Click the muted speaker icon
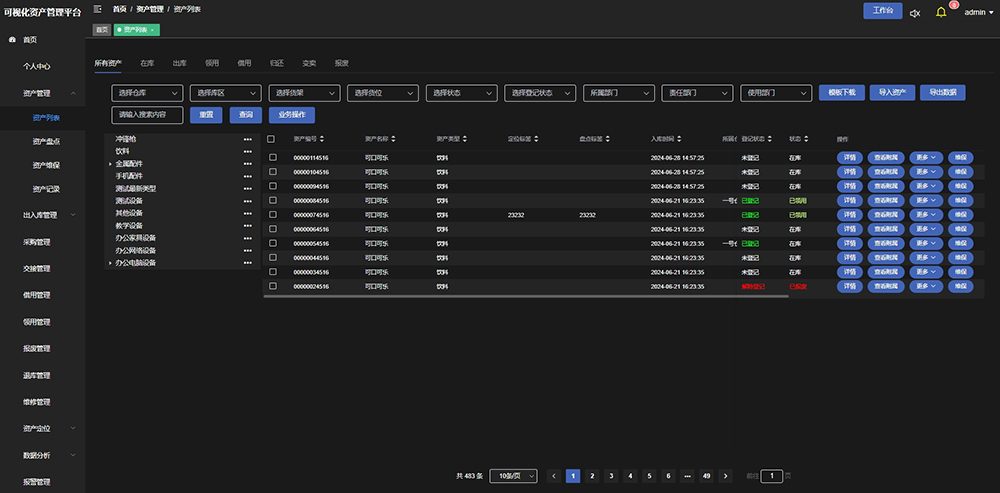Screen dimensions: 1000x493 tap(914, 13)
